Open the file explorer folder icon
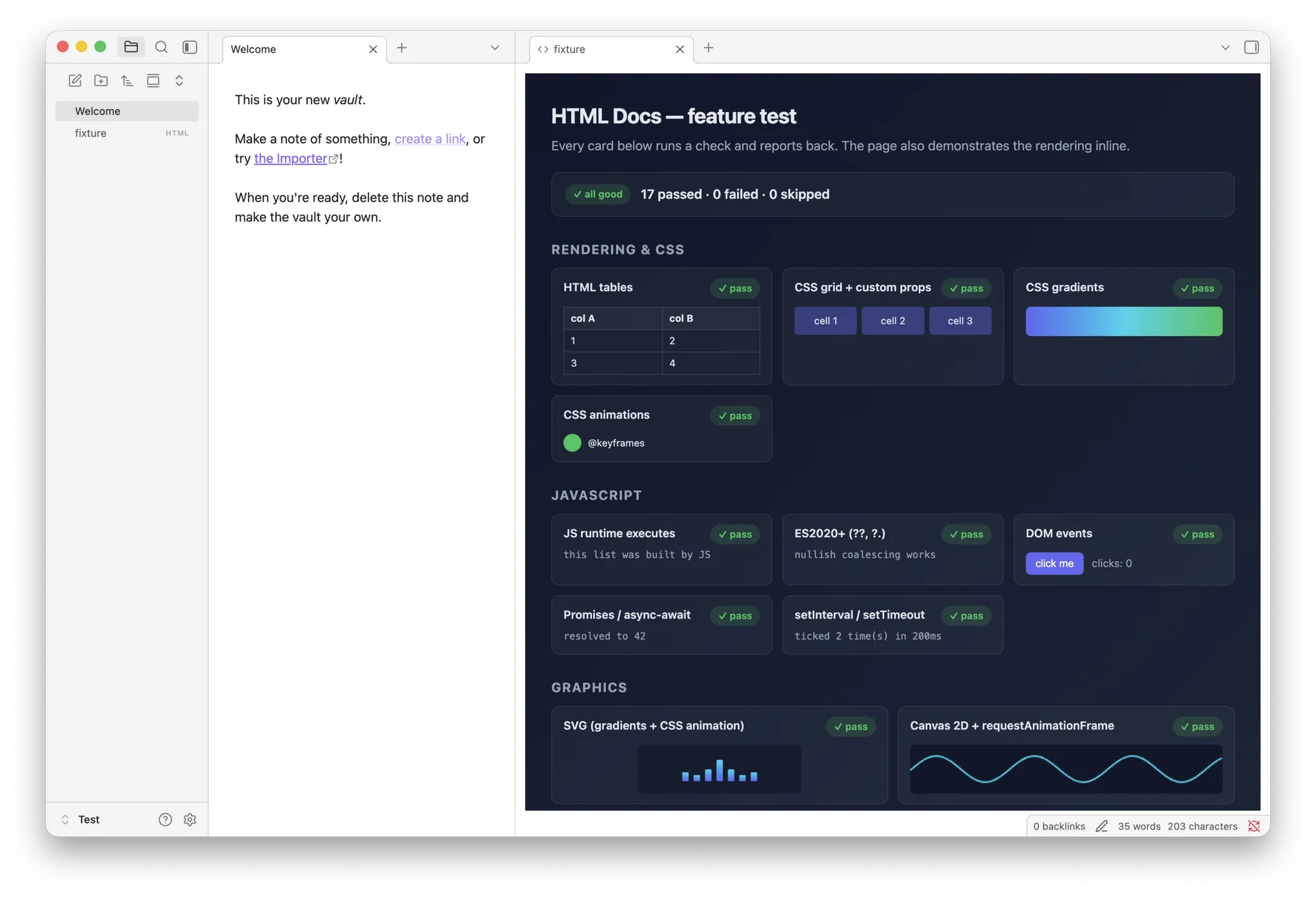 tap(131, 47)
